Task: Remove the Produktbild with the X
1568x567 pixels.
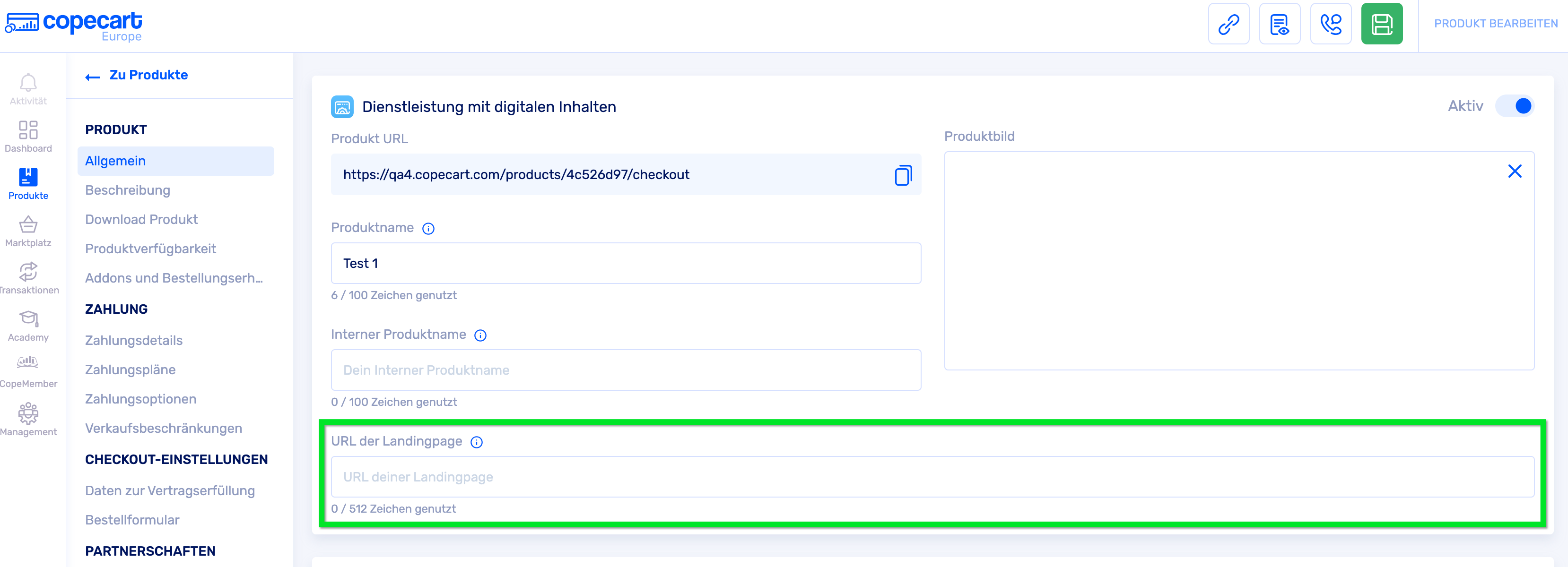Action: 1515,172
